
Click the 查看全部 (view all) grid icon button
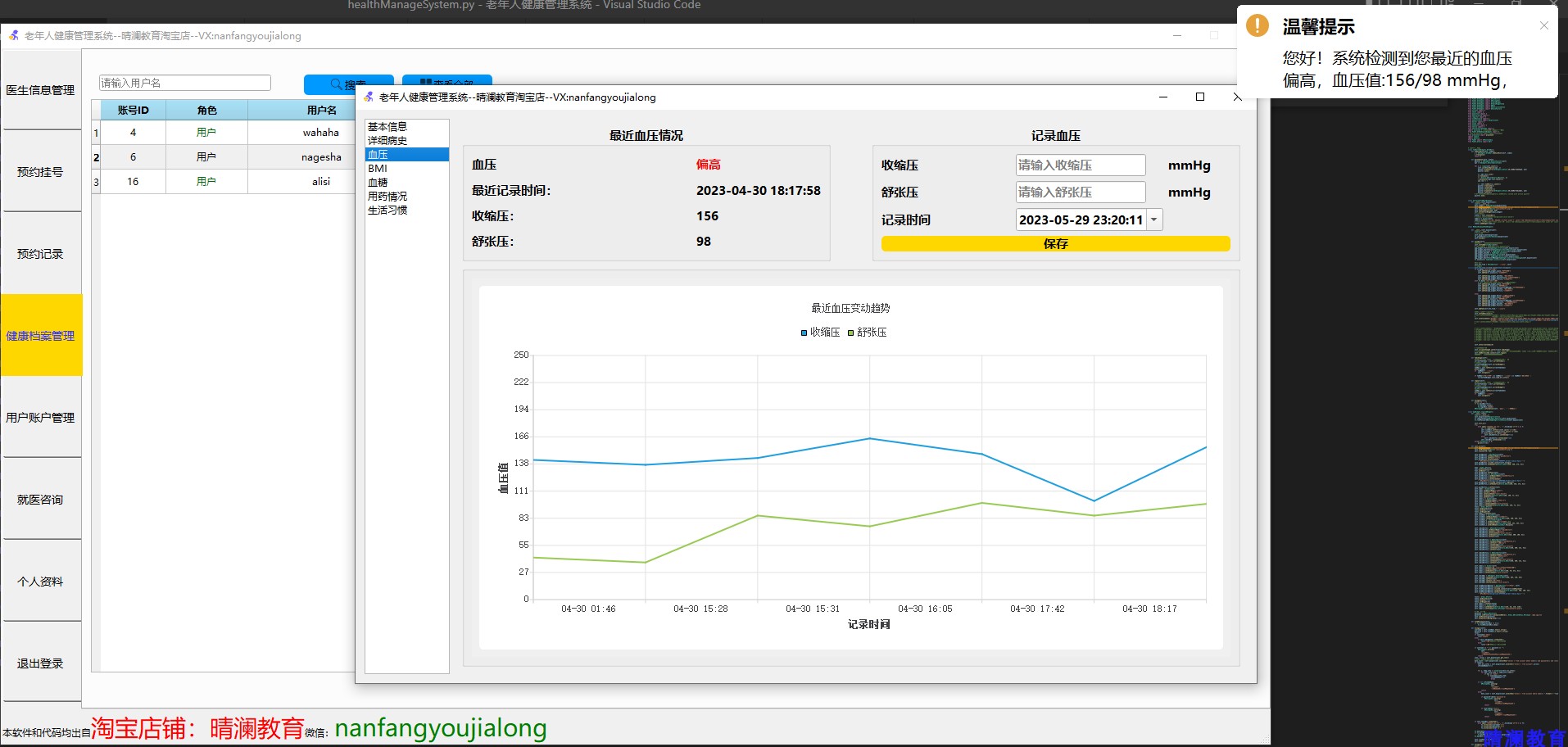446,80
